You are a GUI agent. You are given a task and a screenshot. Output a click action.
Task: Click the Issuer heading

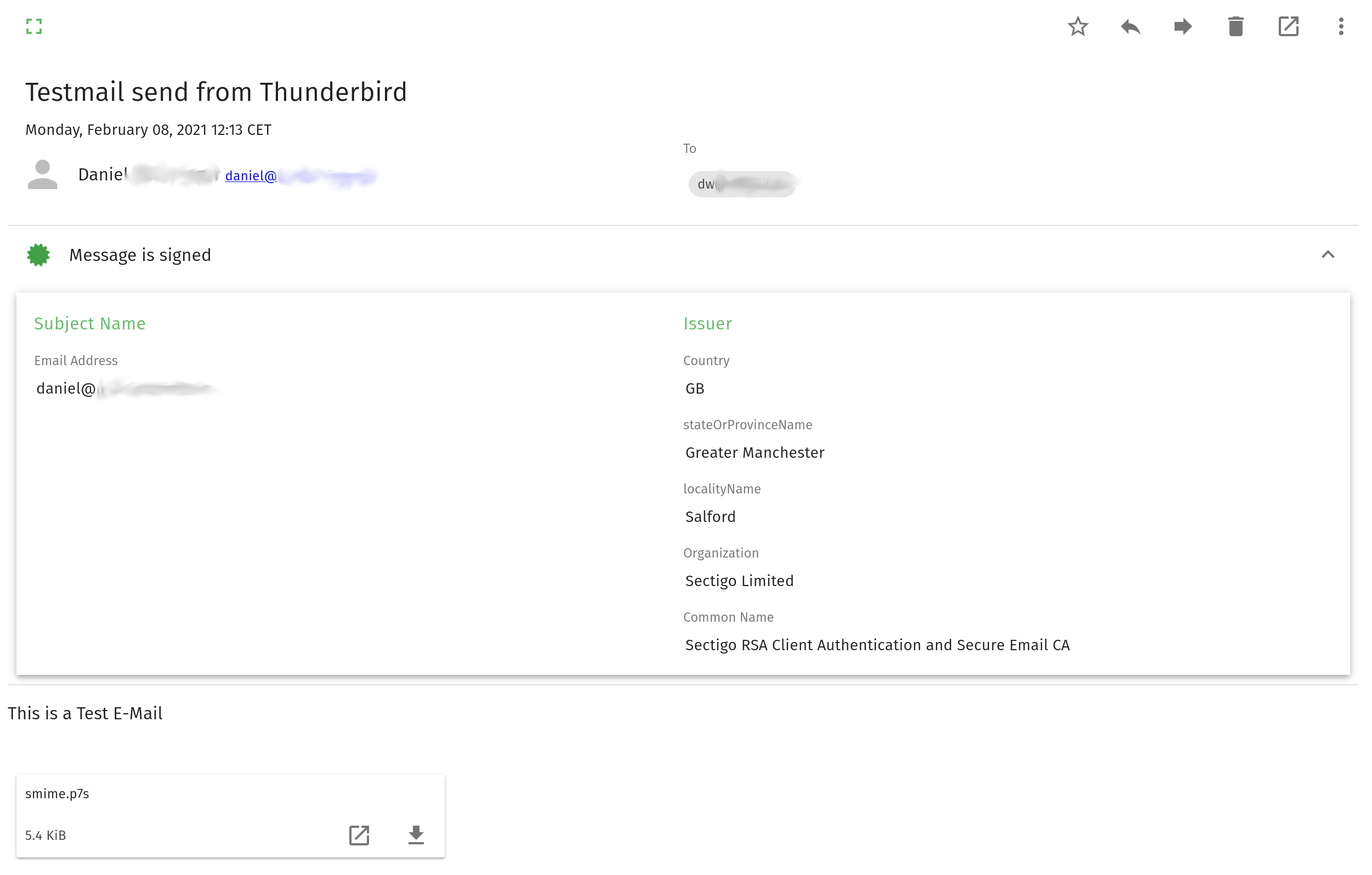tap(707, 323)
